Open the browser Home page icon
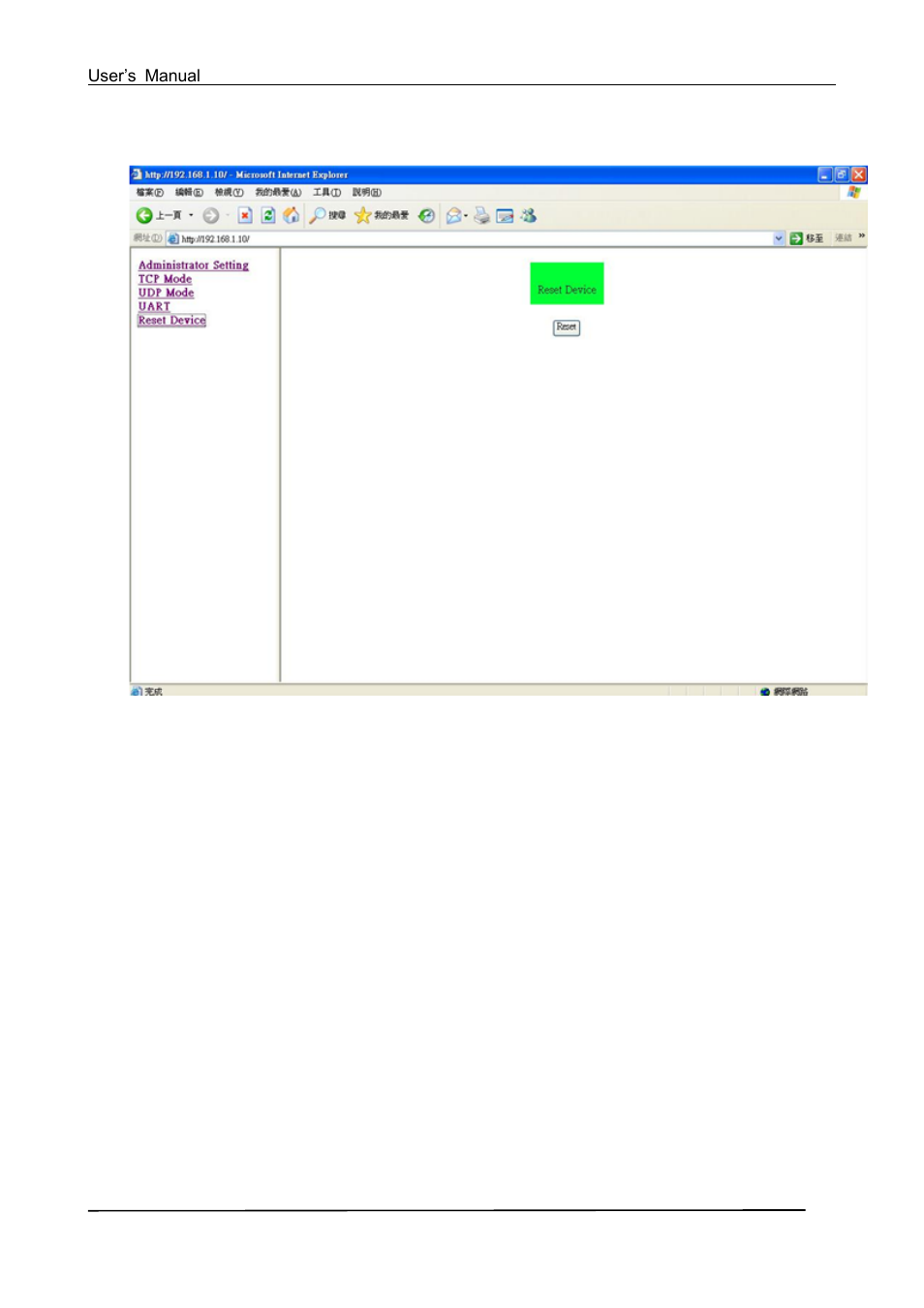 (291, 215)
